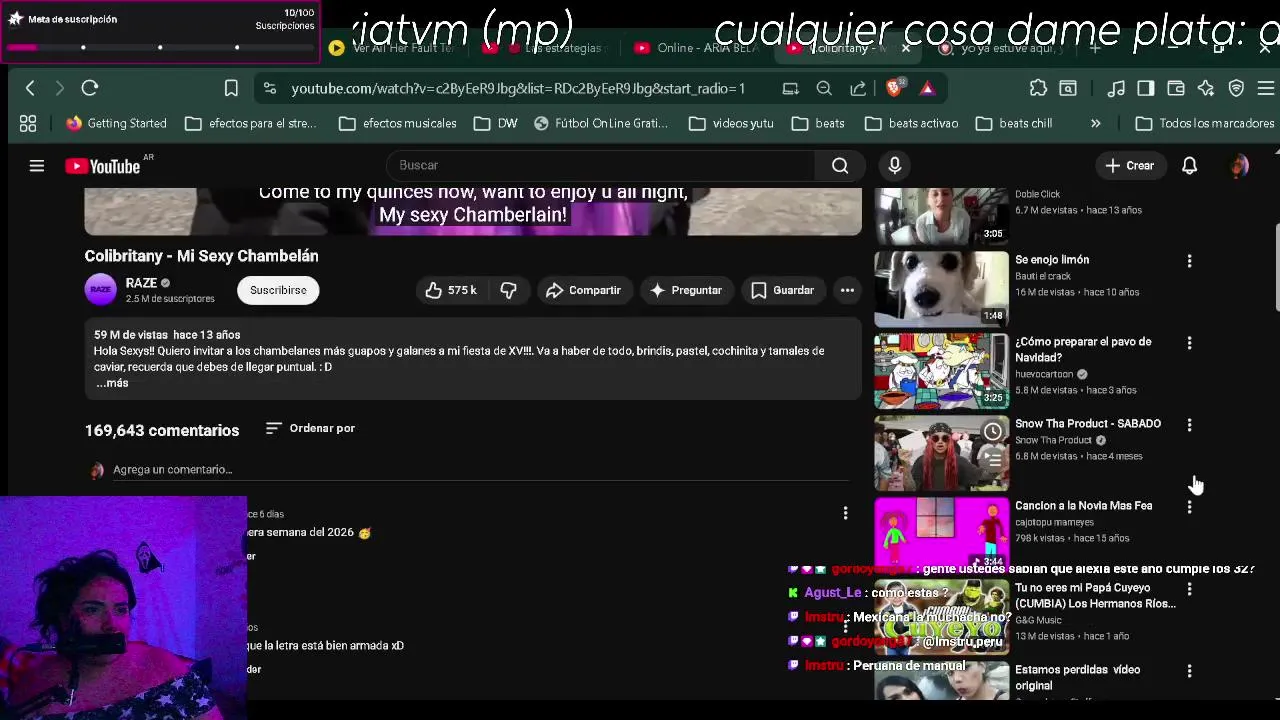Open options menu for Estamos perdidas video

click(x=1189, y=671)
